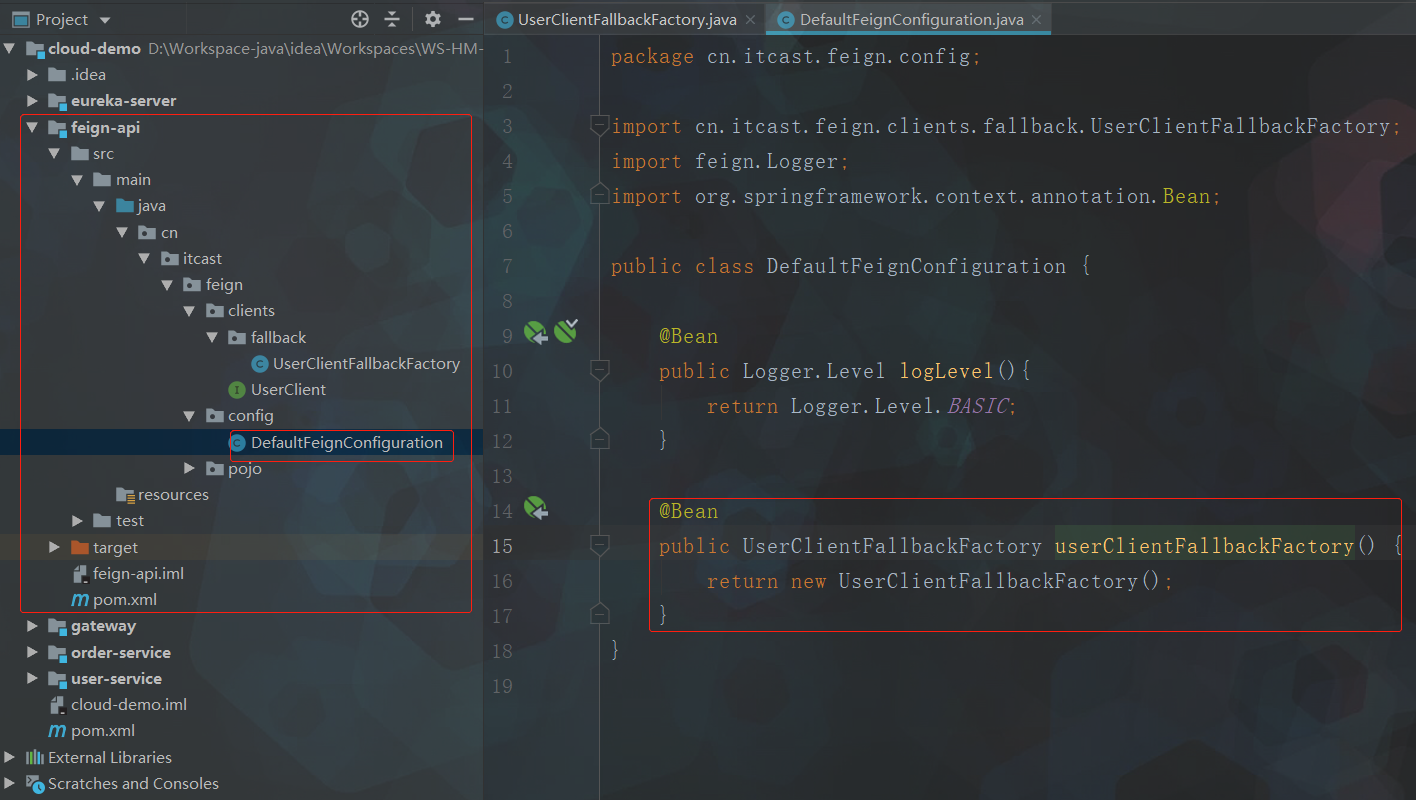Viewport: 1416px width, 800px height.
Task: Click the test folder icon
Action: [102, 521]
